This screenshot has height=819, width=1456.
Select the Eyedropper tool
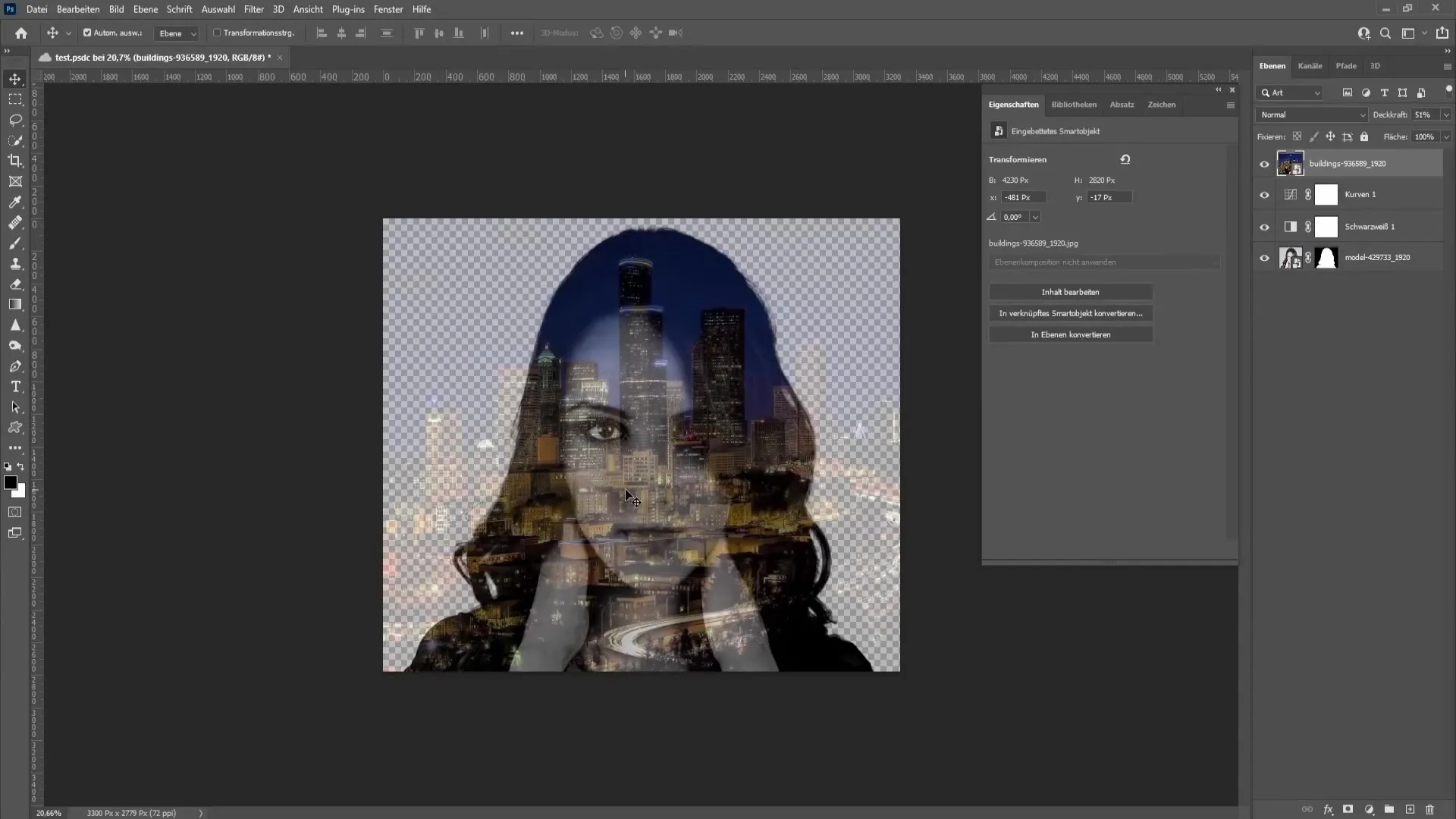(x=15, y=202)
